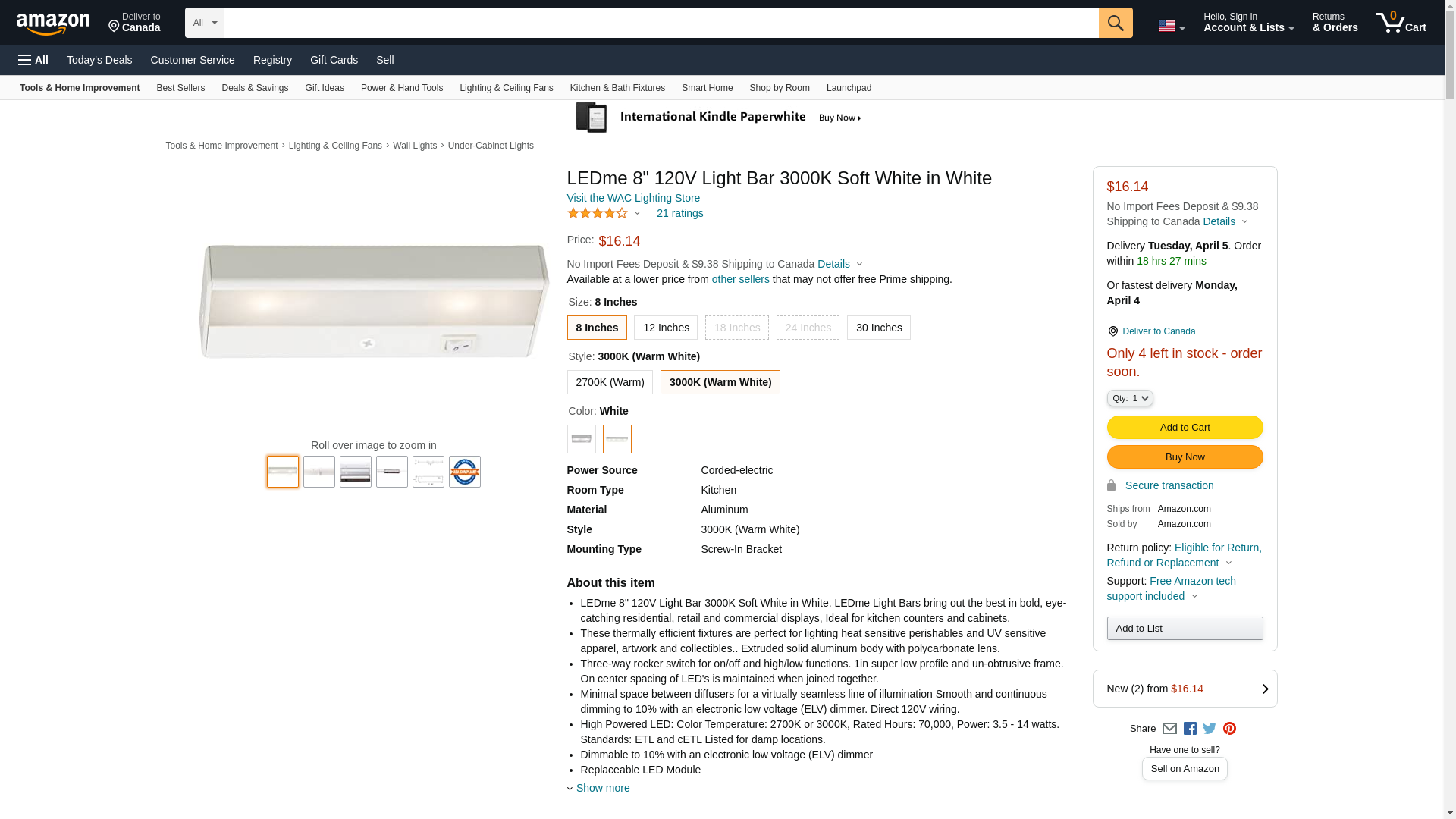The height and width of the screenshot is (819, 1456).
Task: Expand Show more item details
Action: (602, 788)
